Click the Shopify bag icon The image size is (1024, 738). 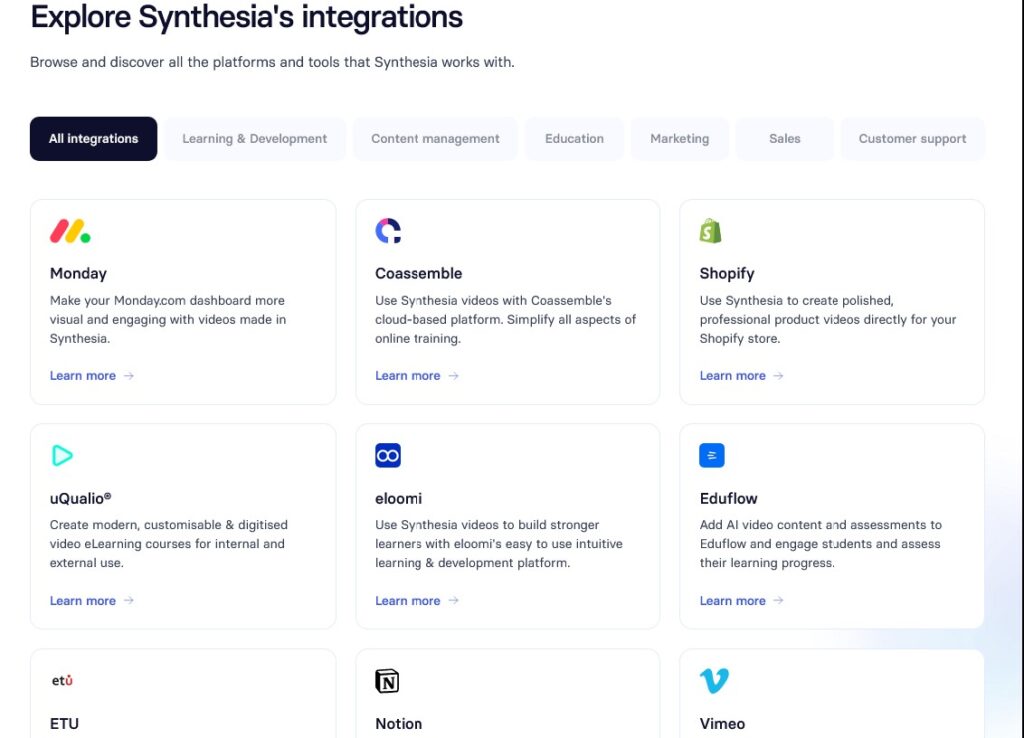711,231
